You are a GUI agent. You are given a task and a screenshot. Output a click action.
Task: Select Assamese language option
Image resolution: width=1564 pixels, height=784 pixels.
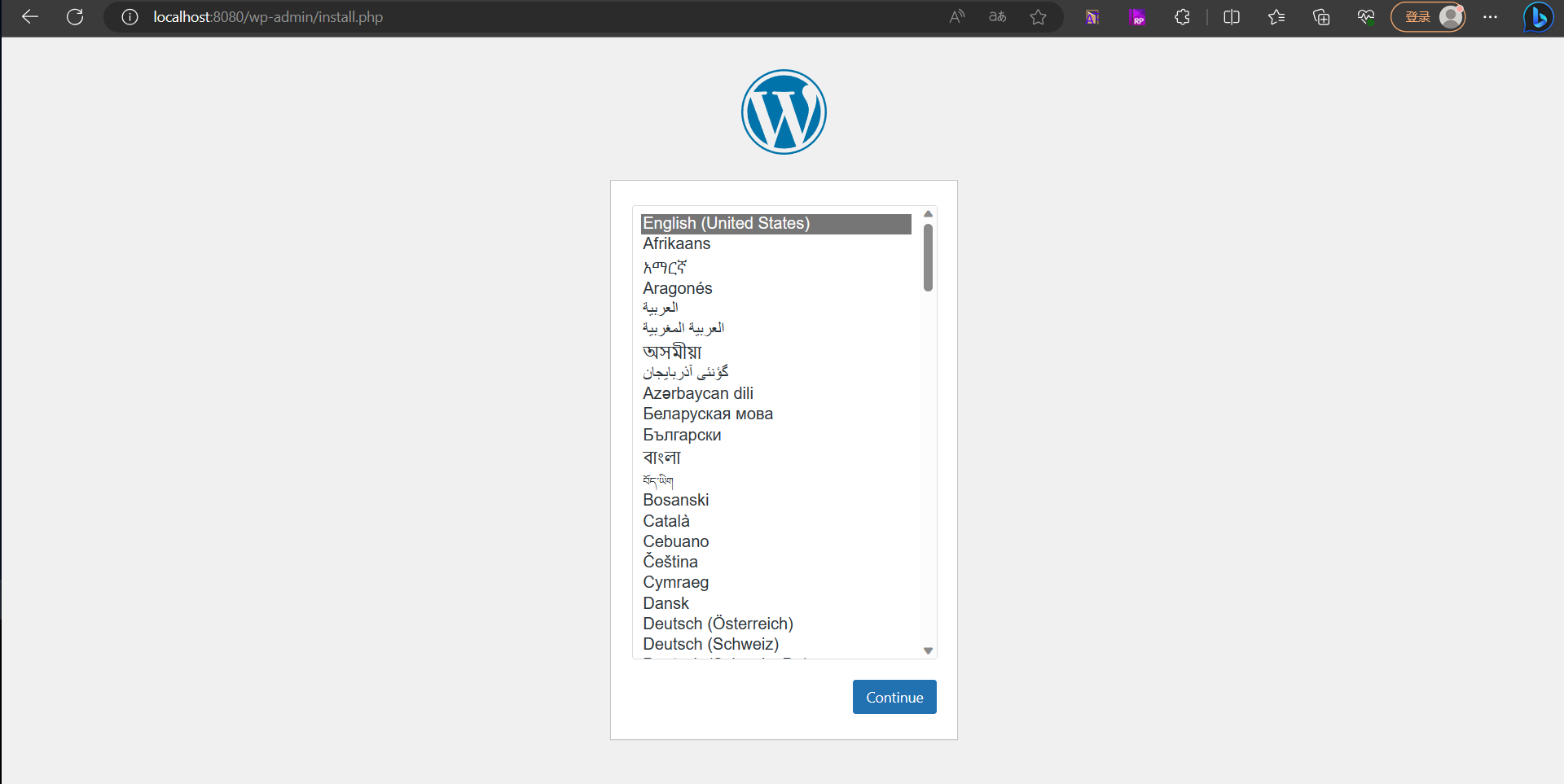click(776, 352)
